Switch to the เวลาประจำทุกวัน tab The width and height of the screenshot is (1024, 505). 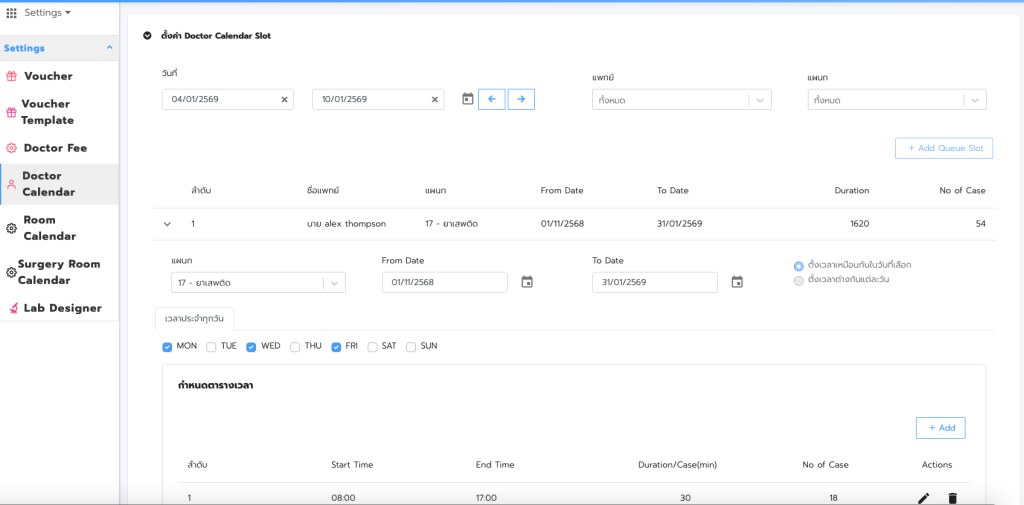click(x=194, y=319)
